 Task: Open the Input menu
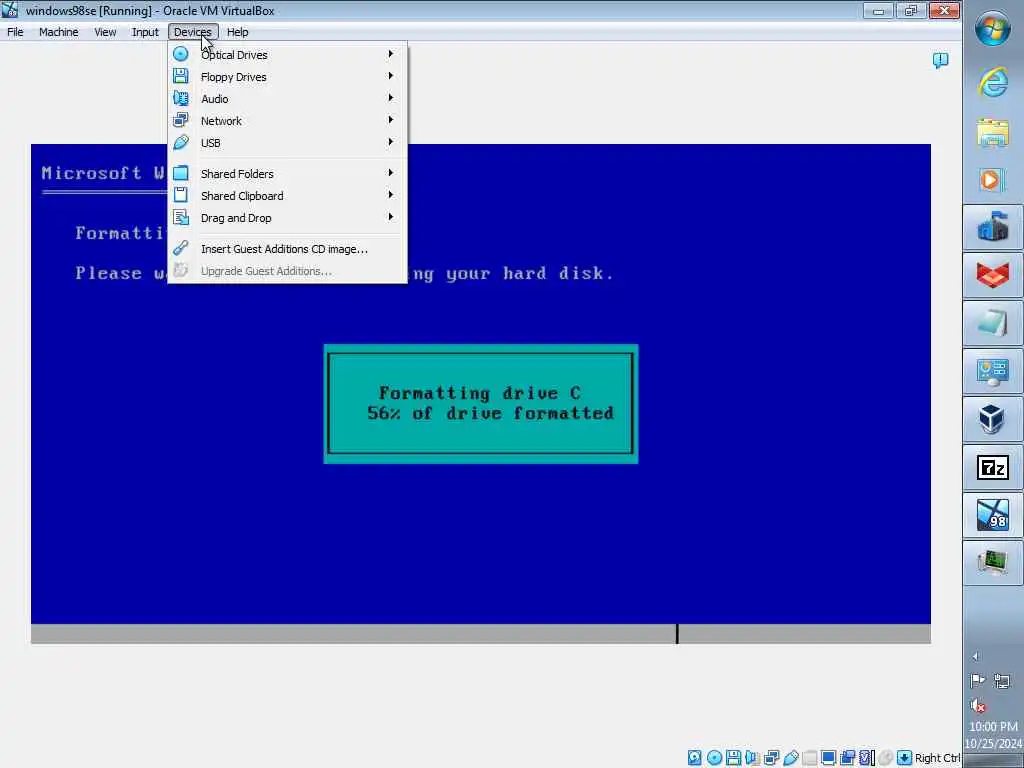click(145, 32)
